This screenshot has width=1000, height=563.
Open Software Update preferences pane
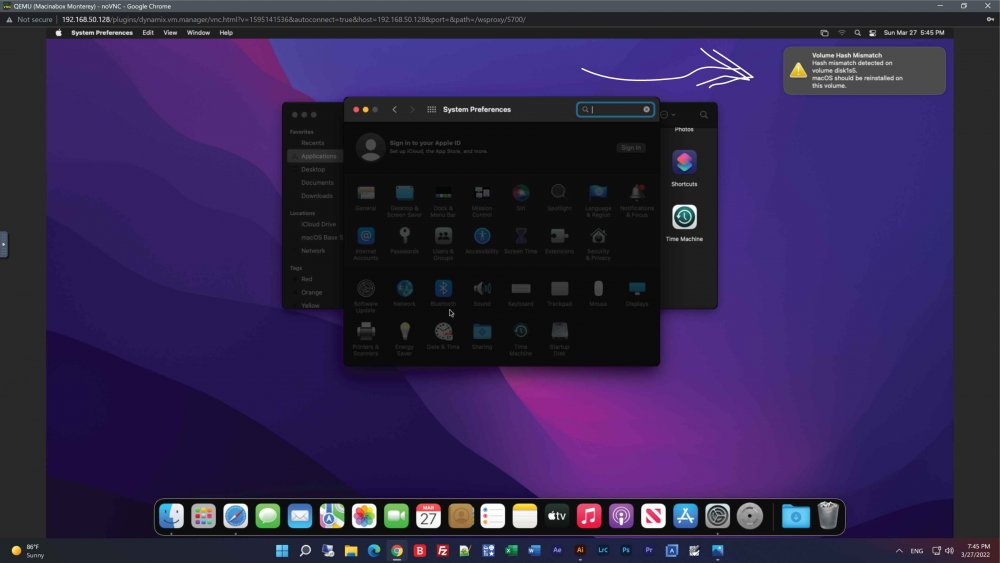point(365,296)
